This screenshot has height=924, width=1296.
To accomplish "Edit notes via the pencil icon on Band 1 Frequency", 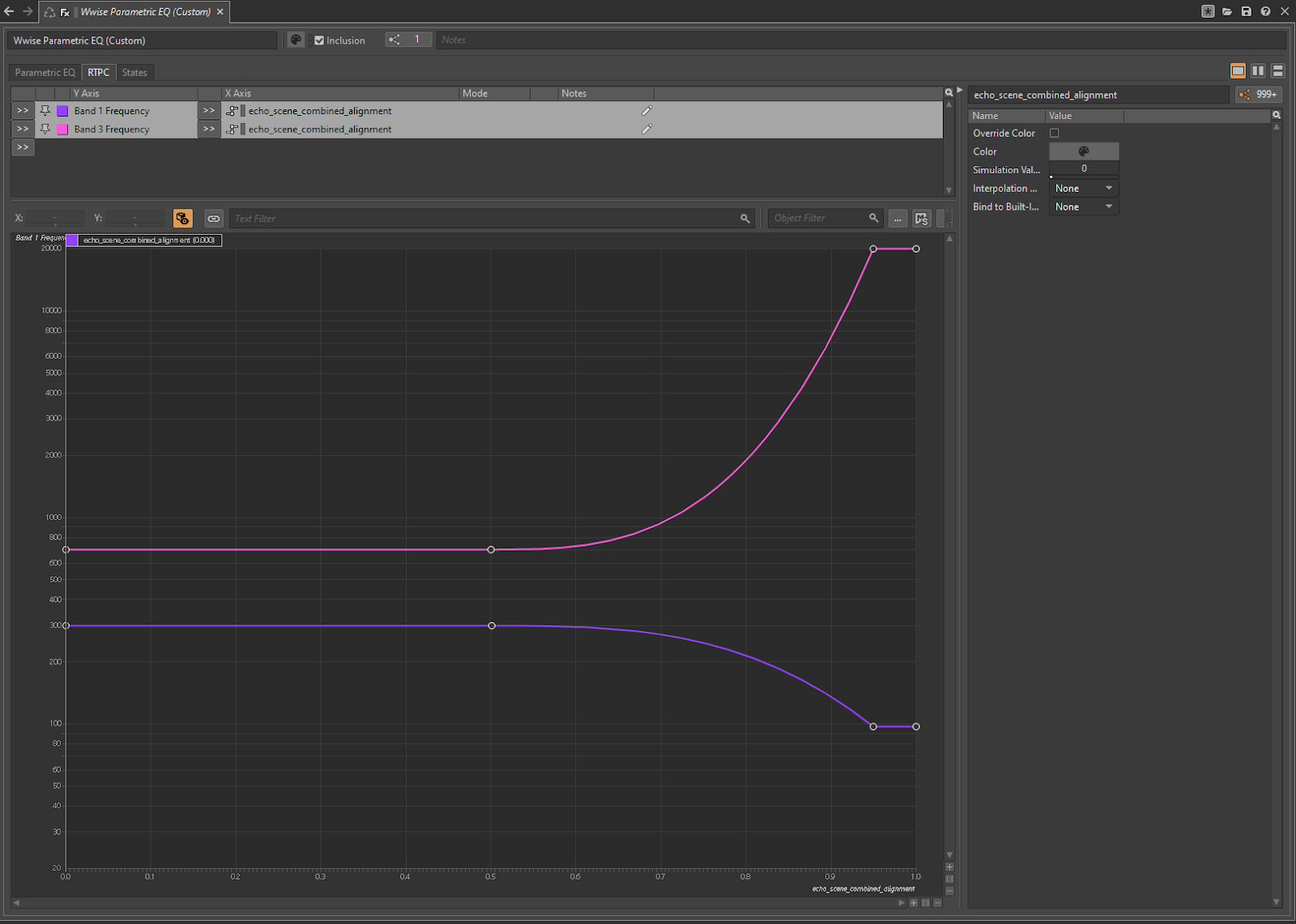I will [646, 110].
